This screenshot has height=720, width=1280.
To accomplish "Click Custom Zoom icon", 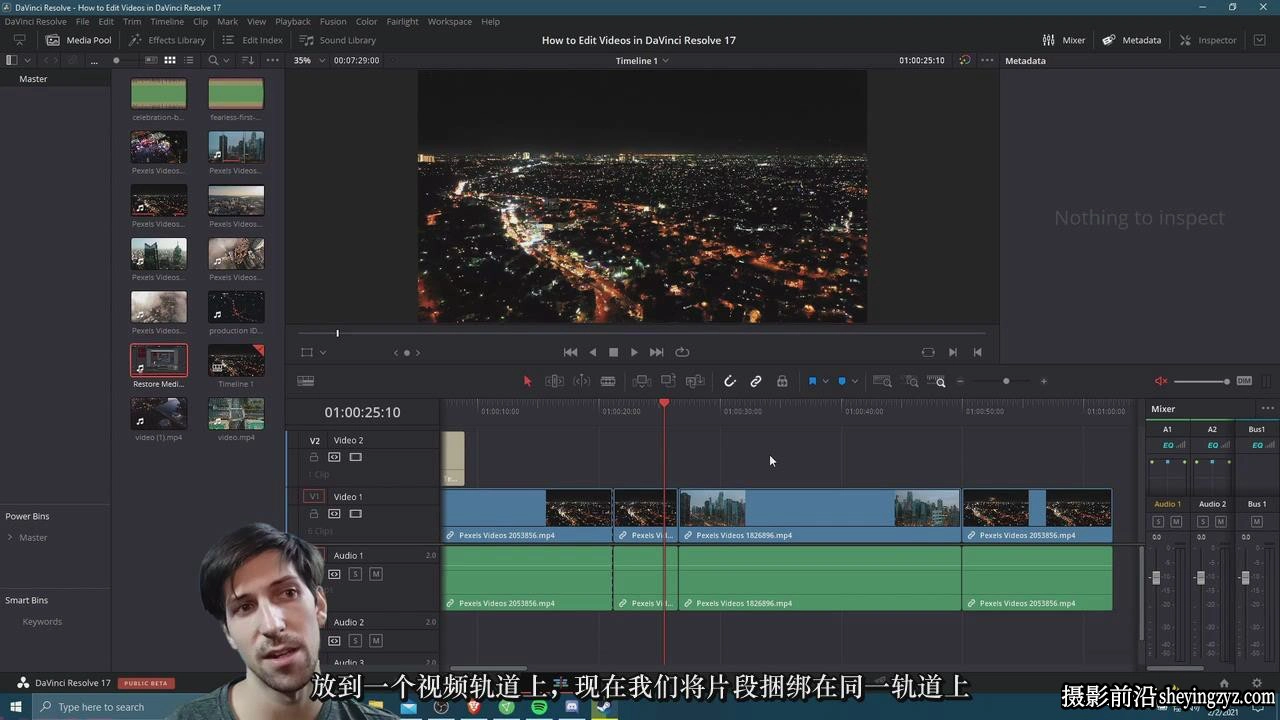I will pyautogui.click(x=936, y=381).
